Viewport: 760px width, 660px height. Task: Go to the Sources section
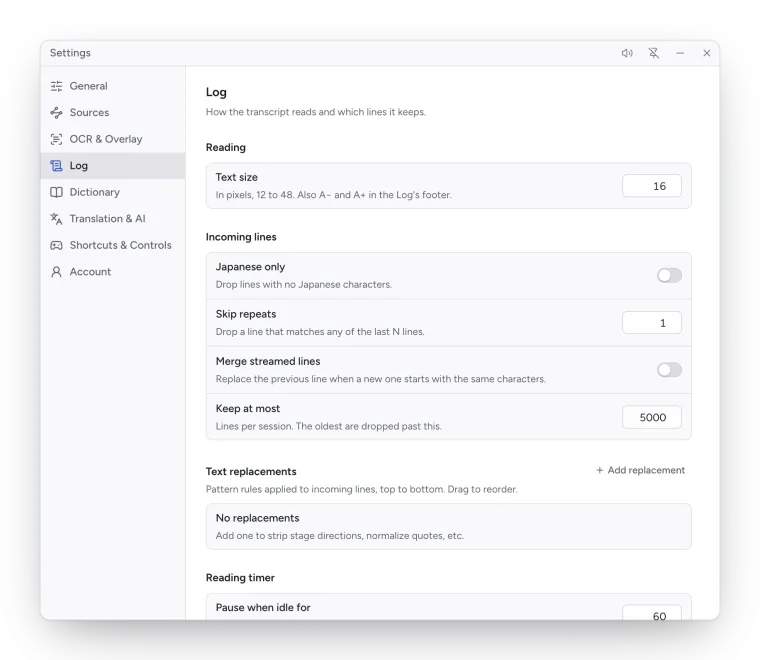pos(112,113)
